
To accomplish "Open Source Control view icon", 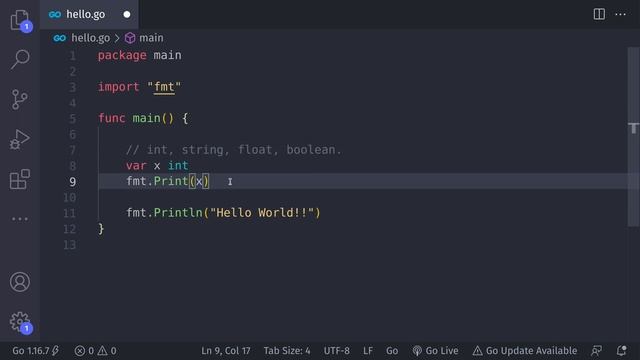I will coord(20,99).
